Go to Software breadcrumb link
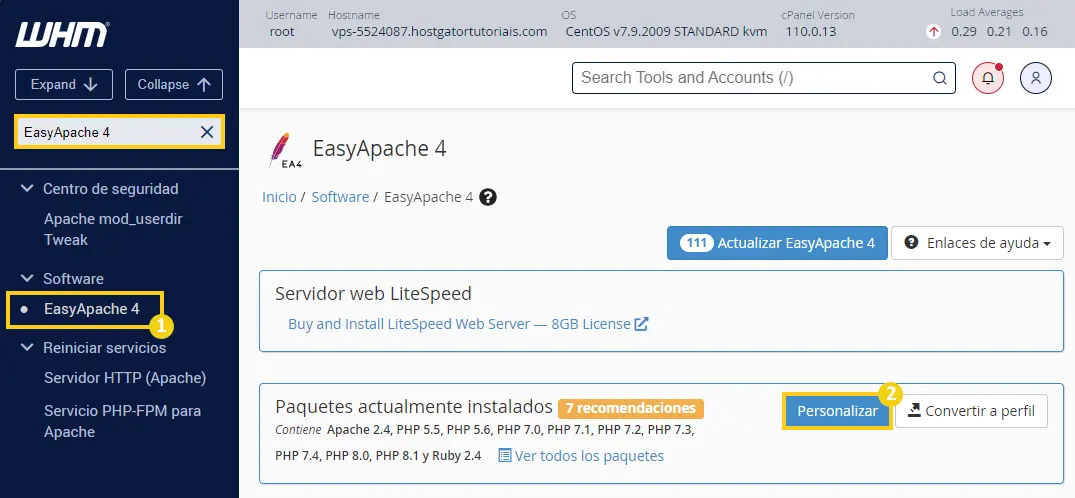This screenshot has height=498, width=1075. click(340, 198)
